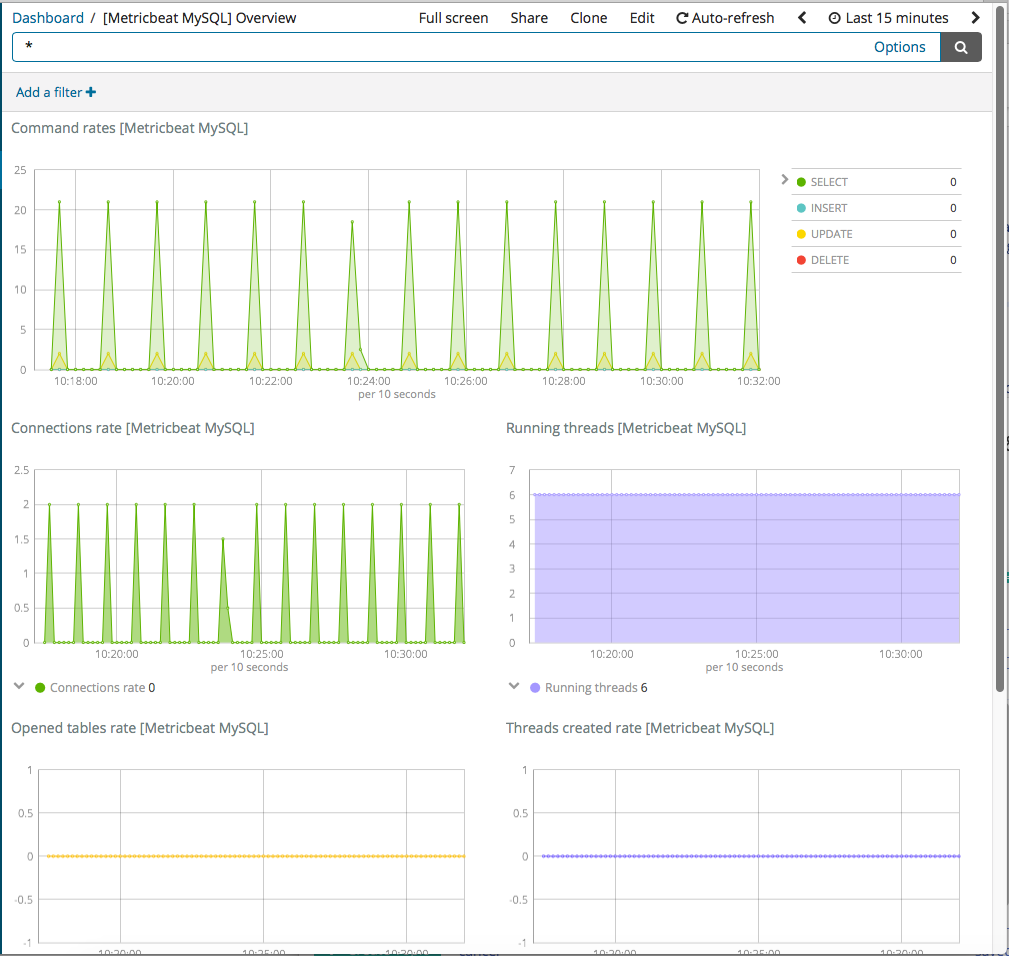Go to the next time range arrow
The width and height of the screenshot is (1009, 956).
pyautogui.click(x=976, y=18)
